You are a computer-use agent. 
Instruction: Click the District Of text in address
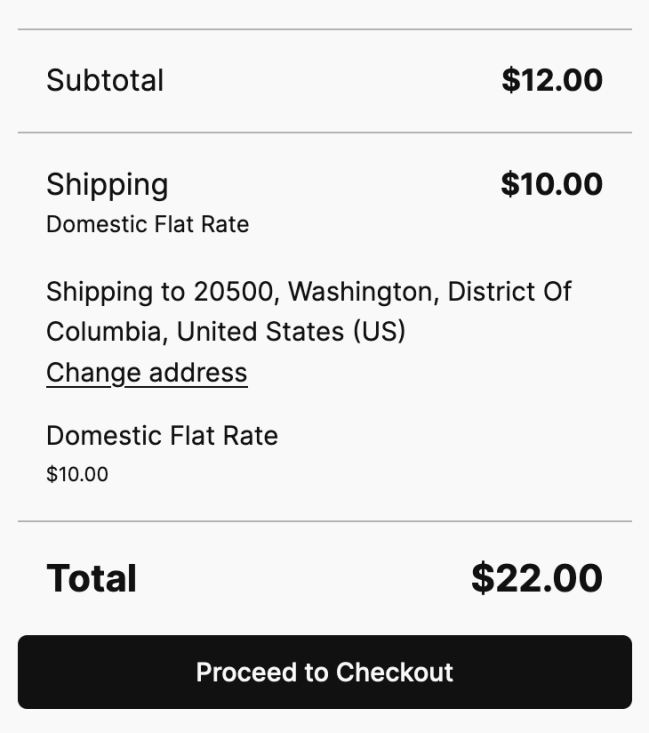point(509,292)
